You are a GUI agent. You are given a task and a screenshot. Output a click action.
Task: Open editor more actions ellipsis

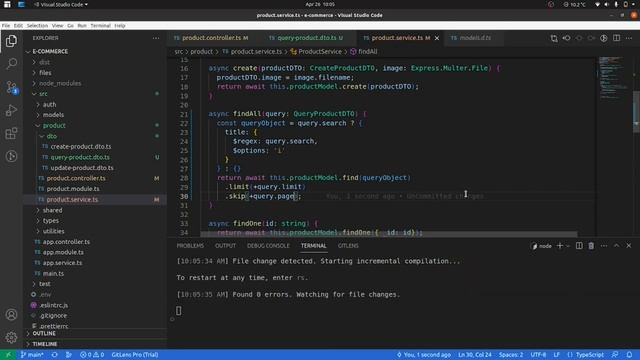click(629, 38)
